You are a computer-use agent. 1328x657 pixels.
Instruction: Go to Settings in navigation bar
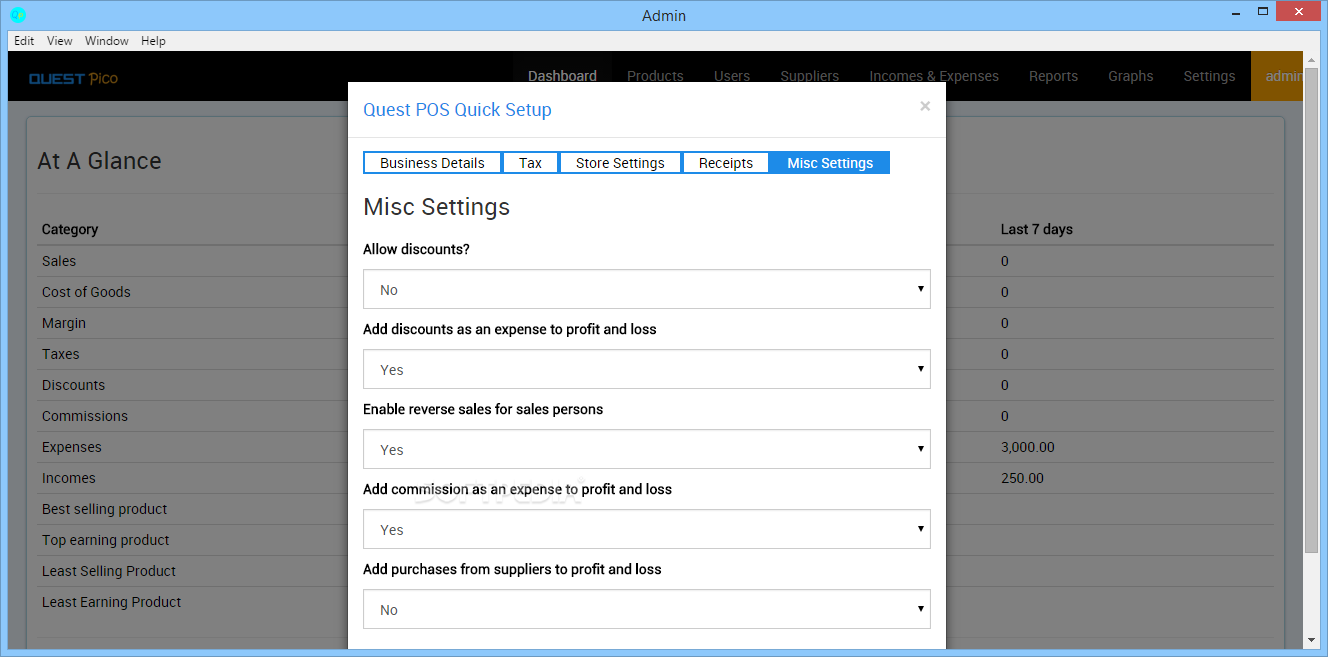[1209, 76]
